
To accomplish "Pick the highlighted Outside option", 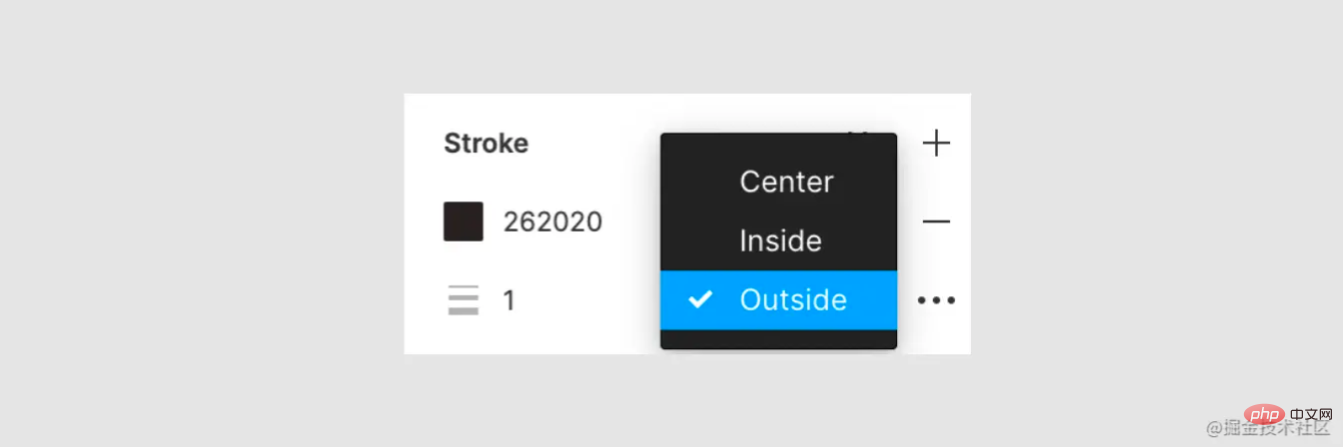I will 793,300.
